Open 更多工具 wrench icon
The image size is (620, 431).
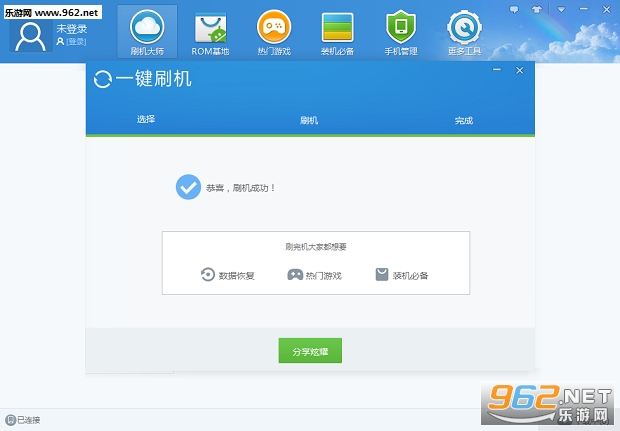[x=462, y=26]
